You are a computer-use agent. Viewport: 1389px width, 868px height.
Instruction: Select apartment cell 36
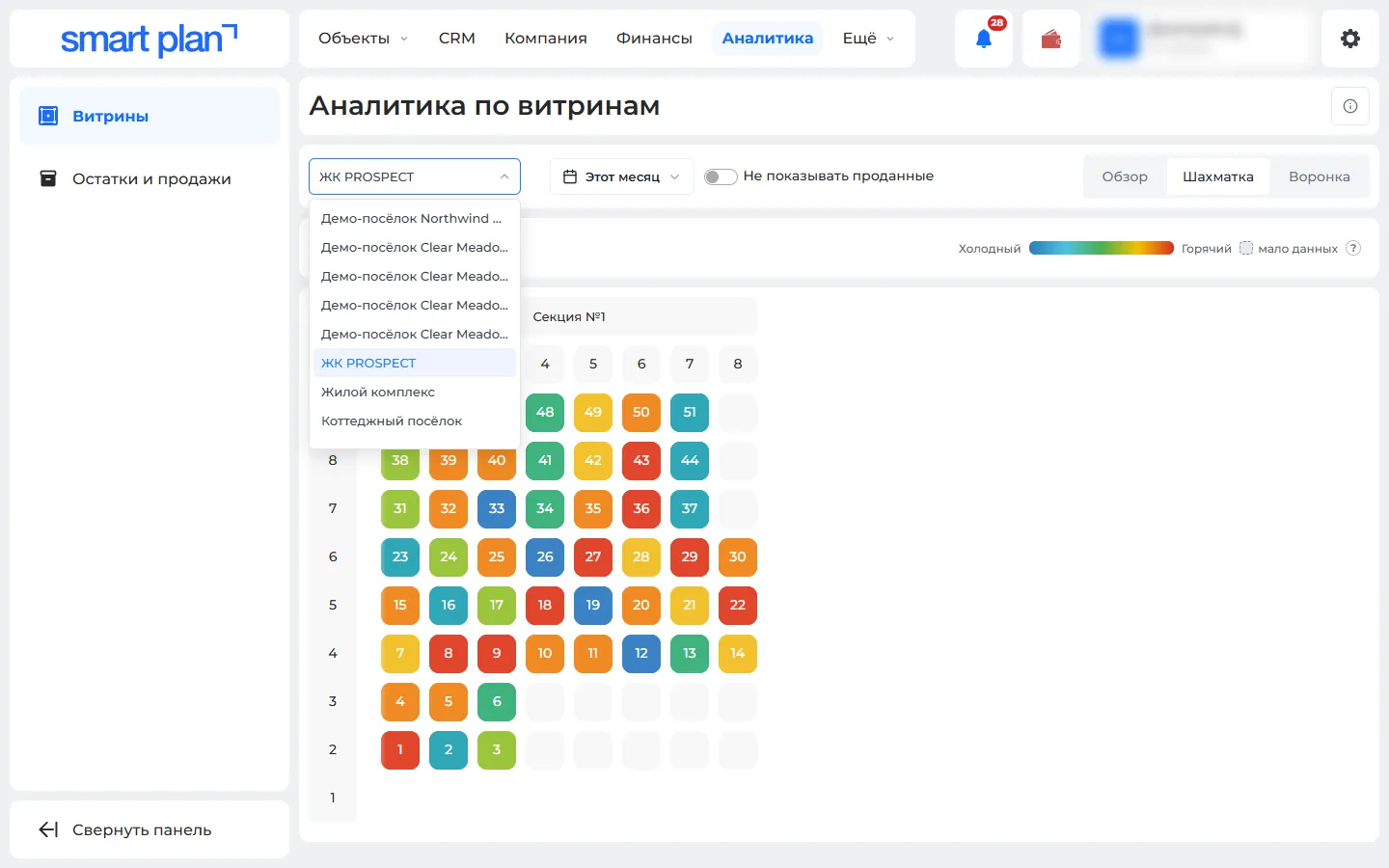641,508
